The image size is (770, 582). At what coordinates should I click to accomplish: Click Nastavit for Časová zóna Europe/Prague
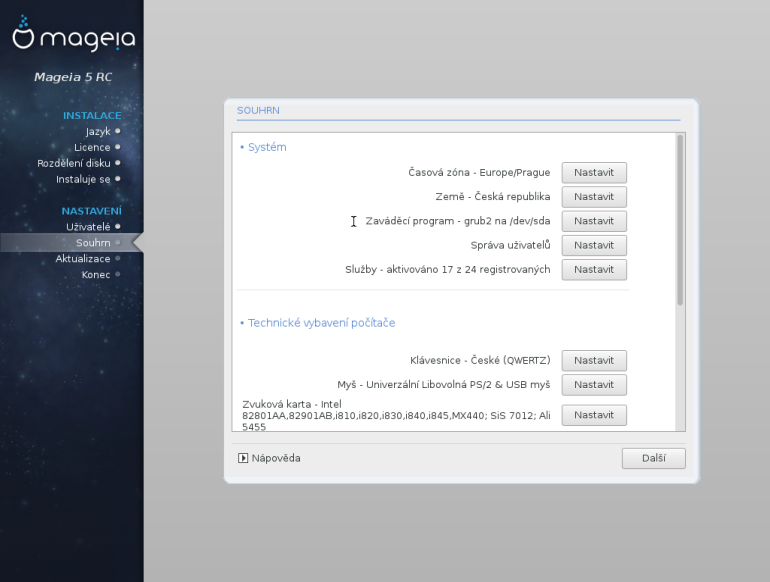point(594,172)
